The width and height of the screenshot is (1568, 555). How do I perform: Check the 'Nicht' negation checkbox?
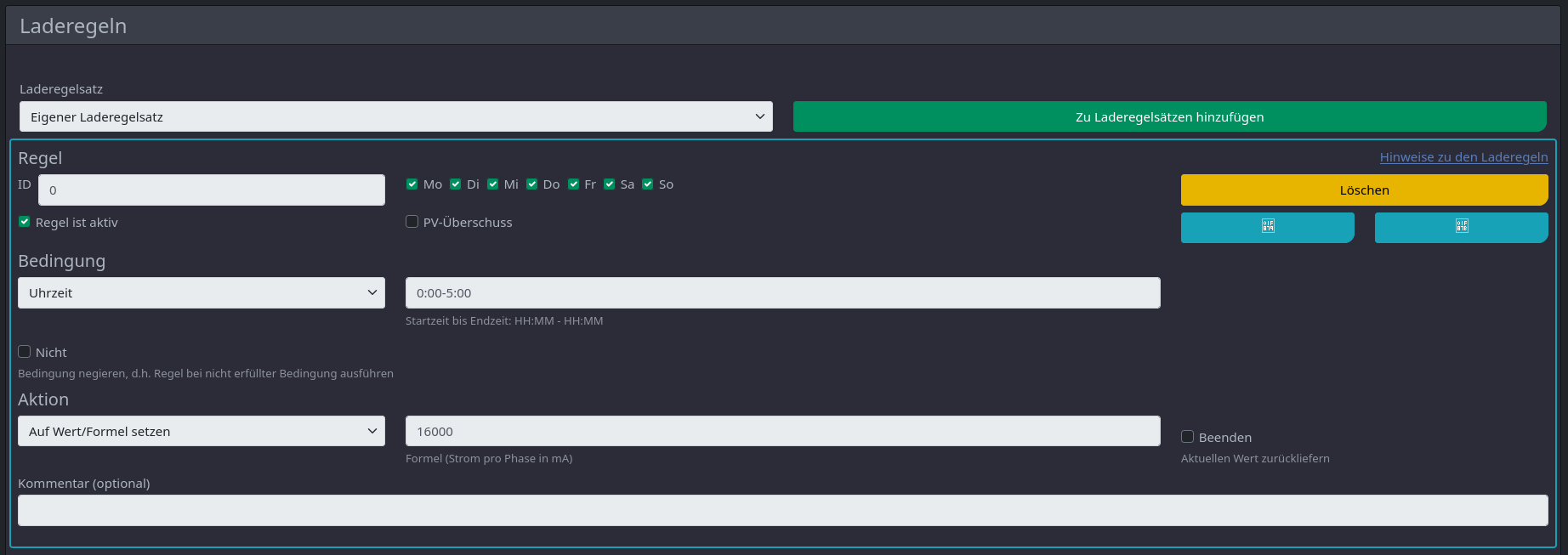click(x=25, y=352)
